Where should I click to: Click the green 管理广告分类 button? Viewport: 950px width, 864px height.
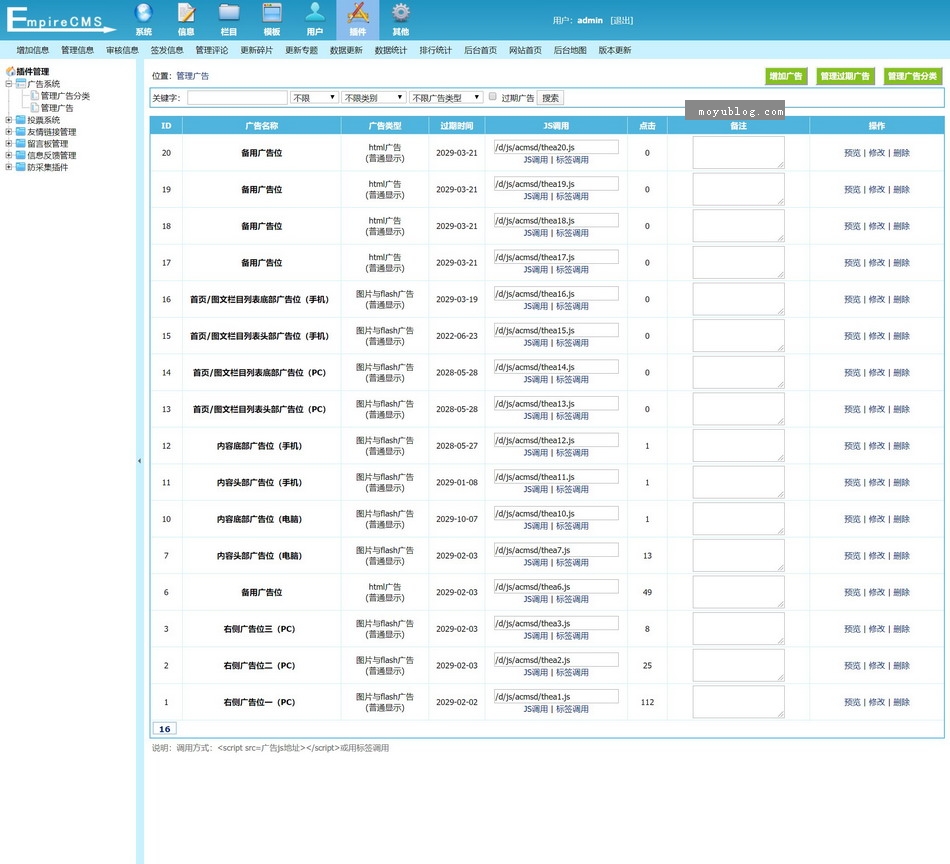pyautogui.click(x=912, y=76)
